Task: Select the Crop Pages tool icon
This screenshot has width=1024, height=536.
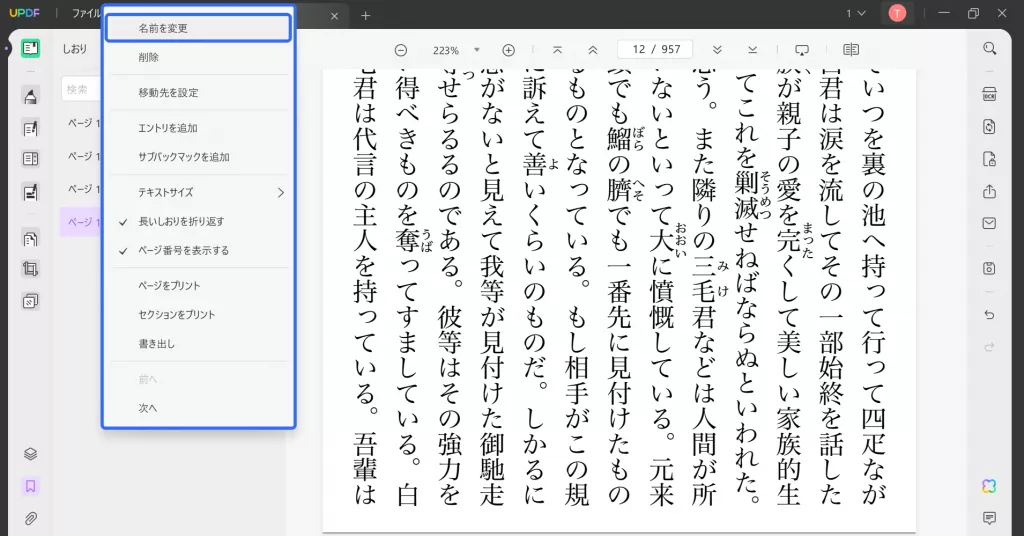Action: (30, 269)
